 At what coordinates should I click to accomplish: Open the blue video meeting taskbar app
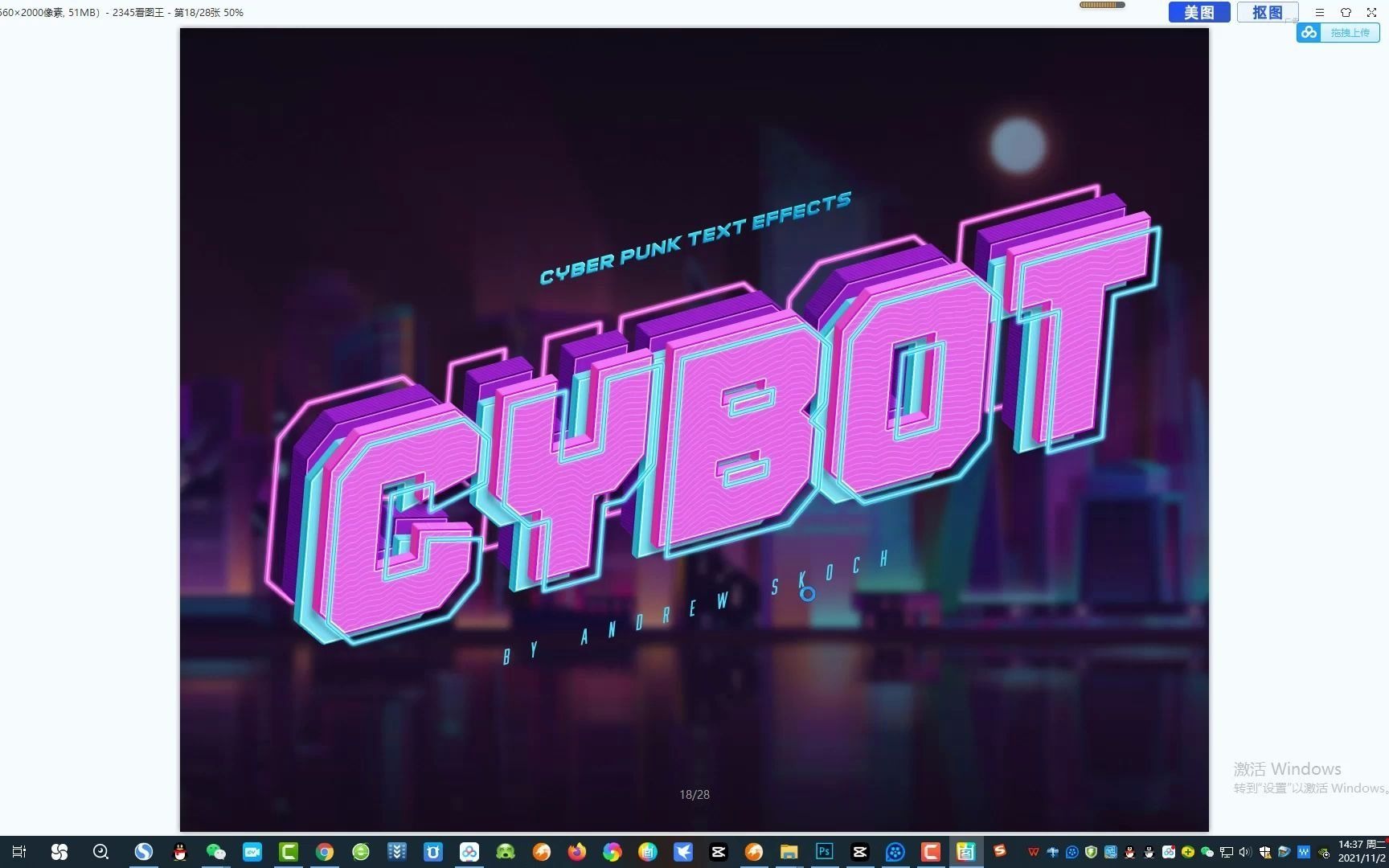coord(252,852)
